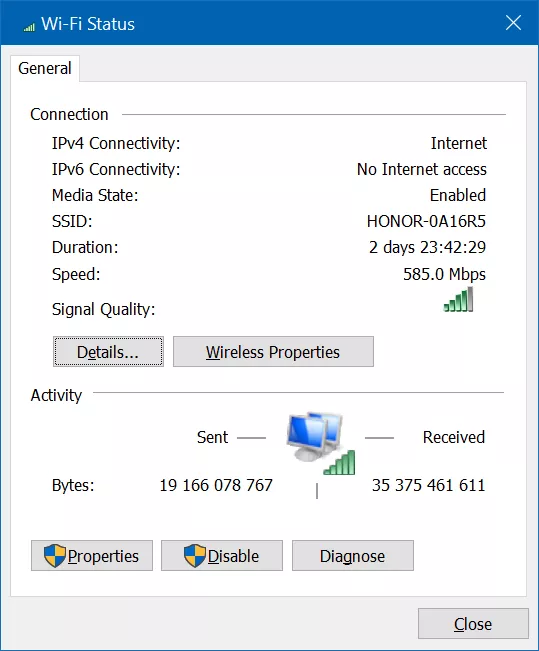The width and height of the screenshot is (539, 651).
Task: Click the Duration value 2 days 23:42:29
Action: click(x=427, y=247)
